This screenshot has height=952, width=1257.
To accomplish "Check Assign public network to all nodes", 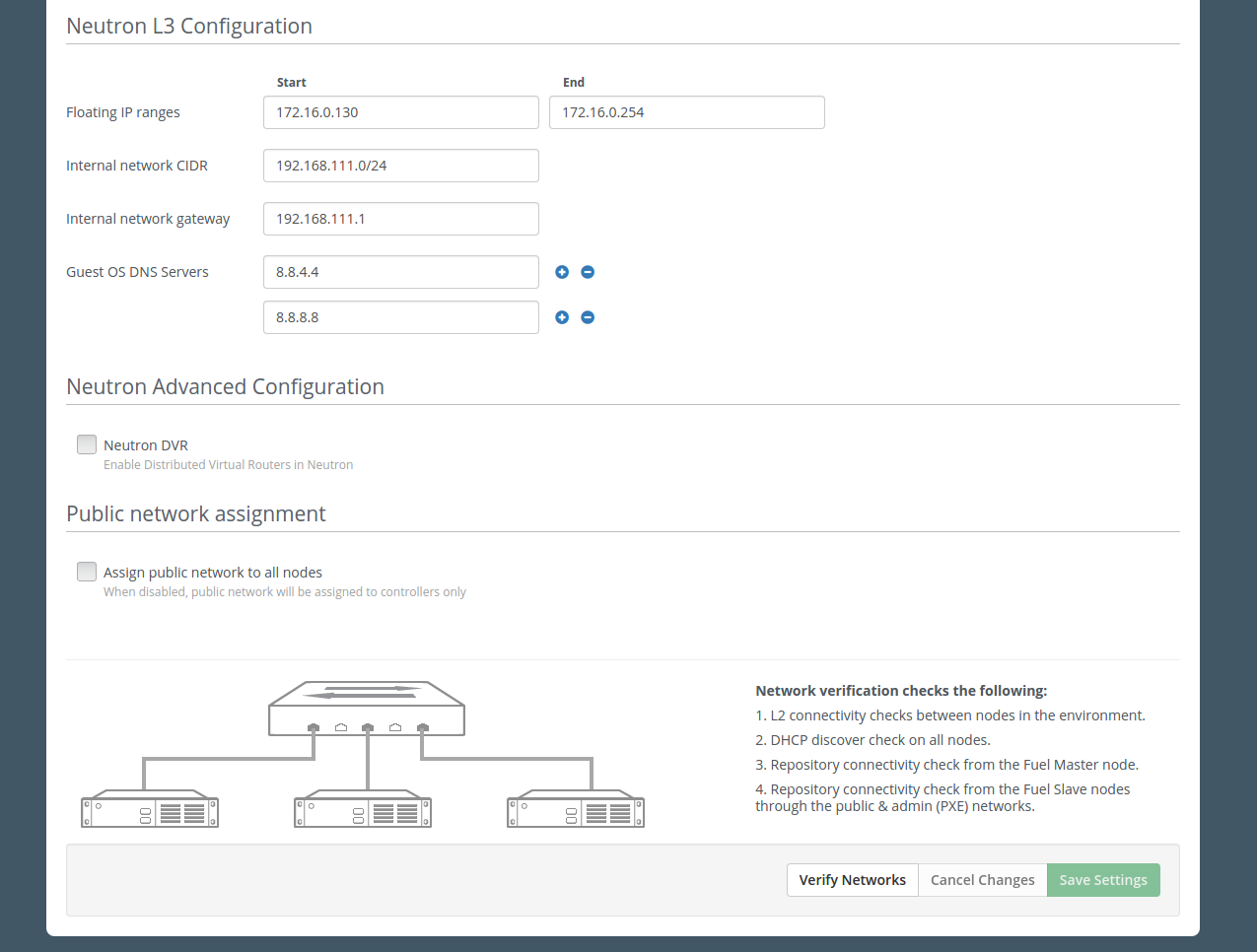I will [87, 572].
